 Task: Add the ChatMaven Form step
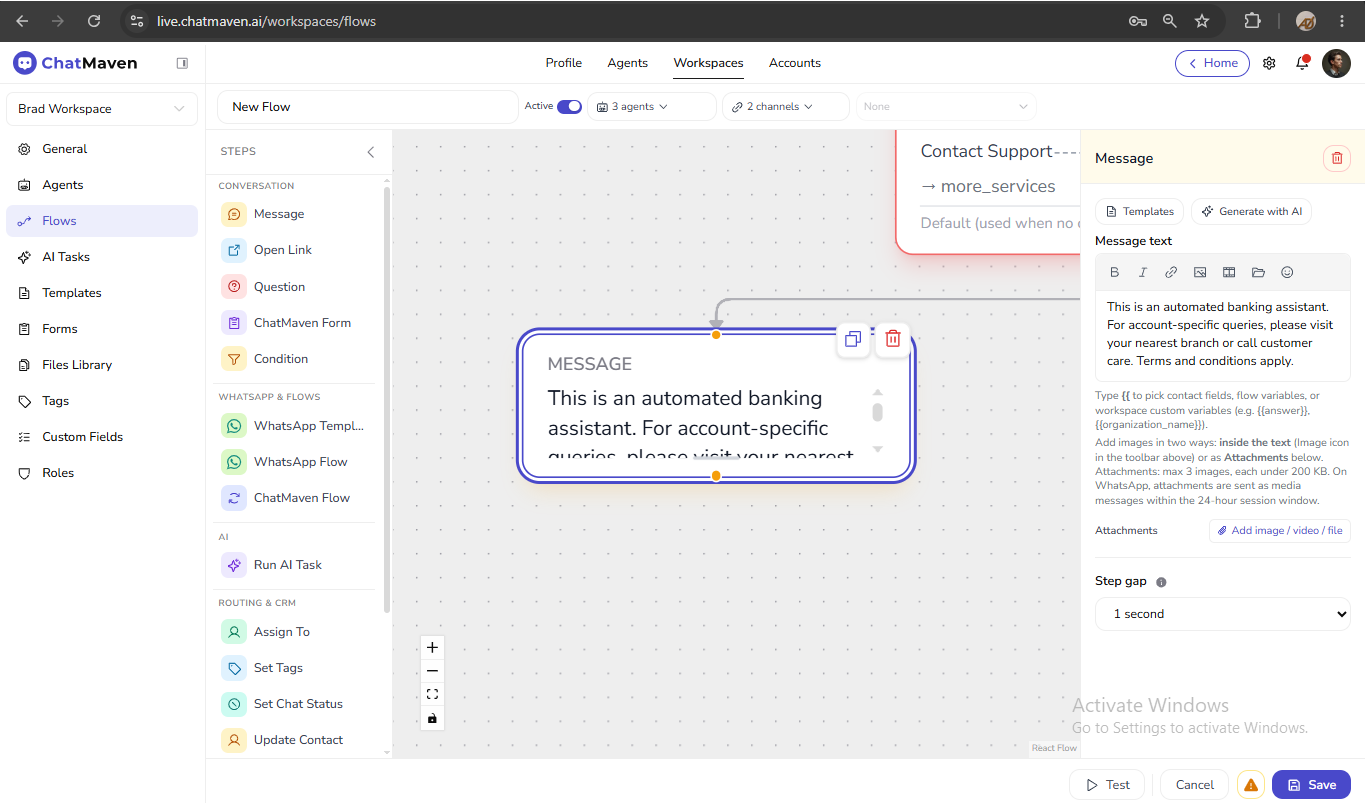click(x=296, y=323)
